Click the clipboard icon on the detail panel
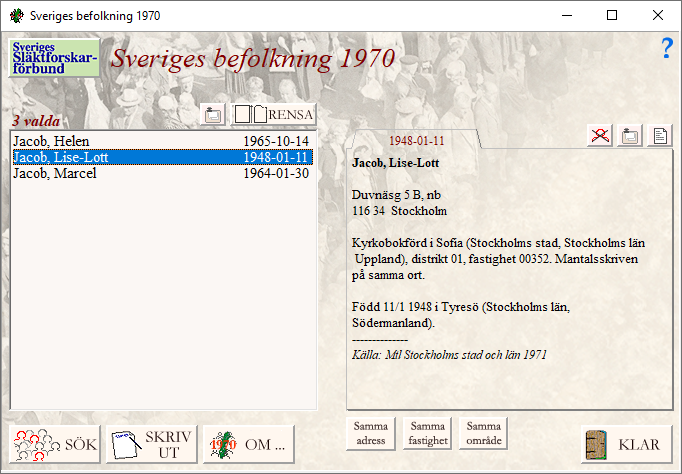 [x=629, y=135]
